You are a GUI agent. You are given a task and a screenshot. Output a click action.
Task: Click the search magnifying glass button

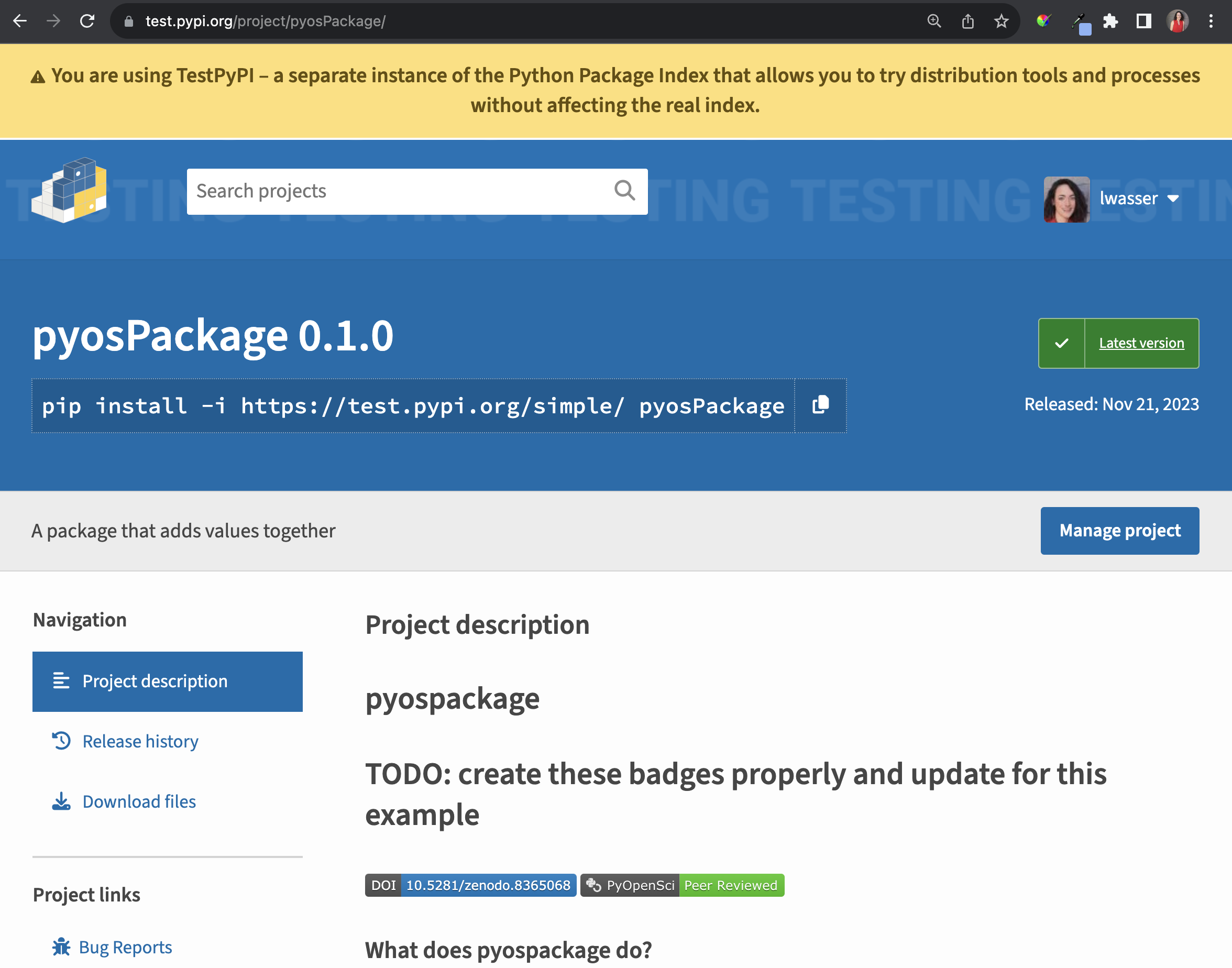(624, 191)
